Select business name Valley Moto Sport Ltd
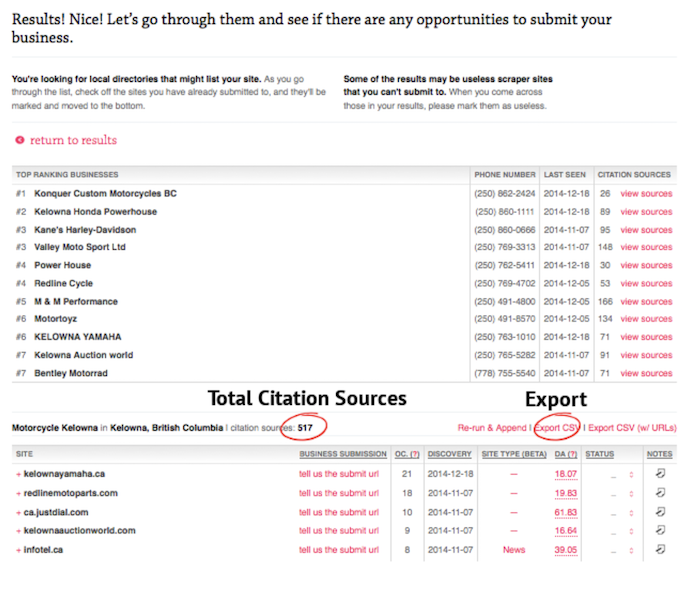Image resolution: width=700 pixels, height=590 pixels. click(80, 247)
